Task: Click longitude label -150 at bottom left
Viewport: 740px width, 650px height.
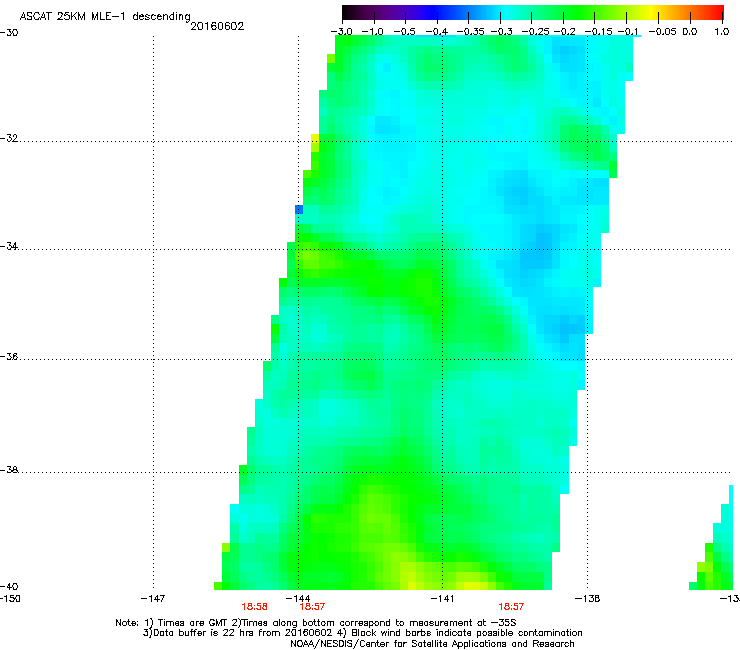Action: (10, 599)
